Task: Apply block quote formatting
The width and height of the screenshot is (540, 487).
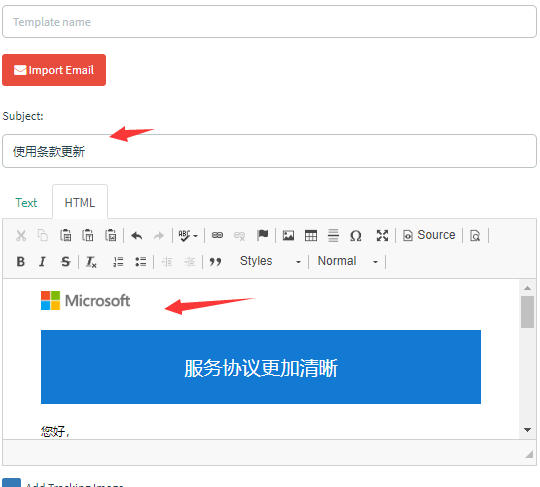Action: pyautogui.click(x=216, y=262)
